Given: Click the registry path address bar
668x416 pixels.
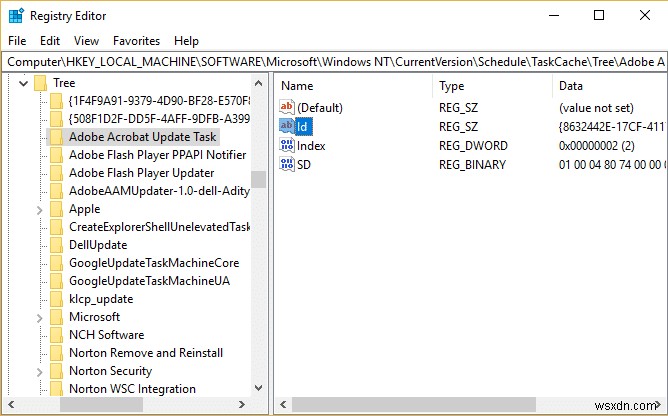Looking at the screenshot, I should 334,62.
